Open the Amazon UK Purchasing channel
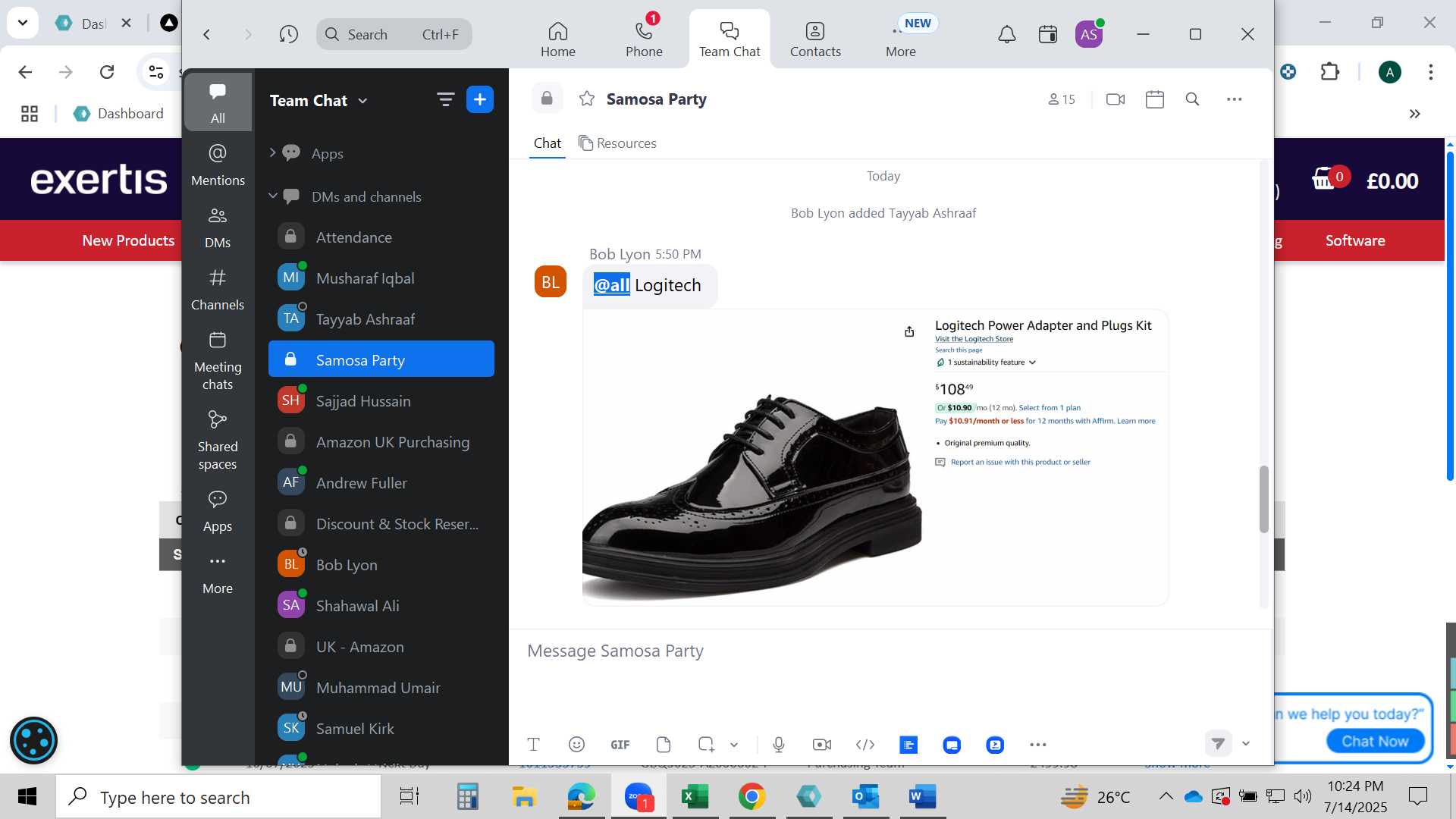1456x819 pixels. coord(381,442)
